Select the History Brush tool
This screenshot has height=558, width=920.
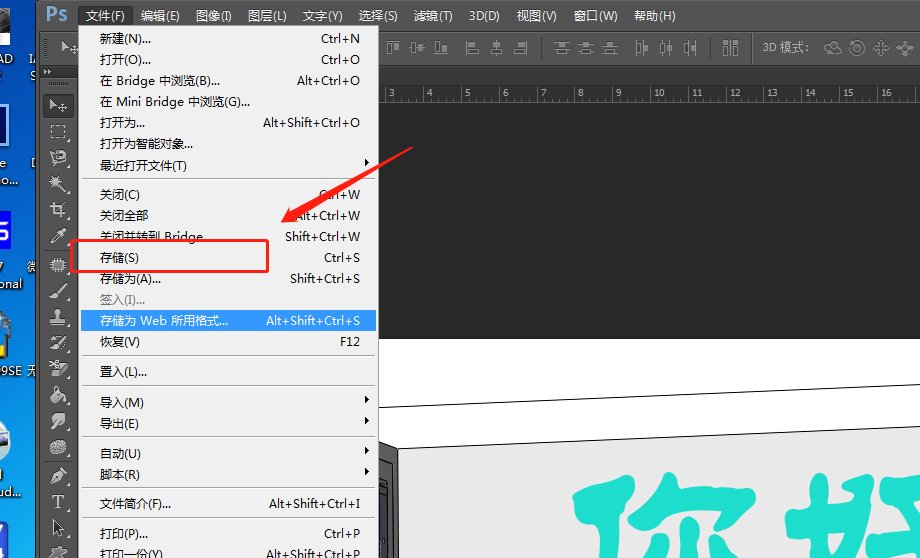pyautogui.click(x=58, y=343)
